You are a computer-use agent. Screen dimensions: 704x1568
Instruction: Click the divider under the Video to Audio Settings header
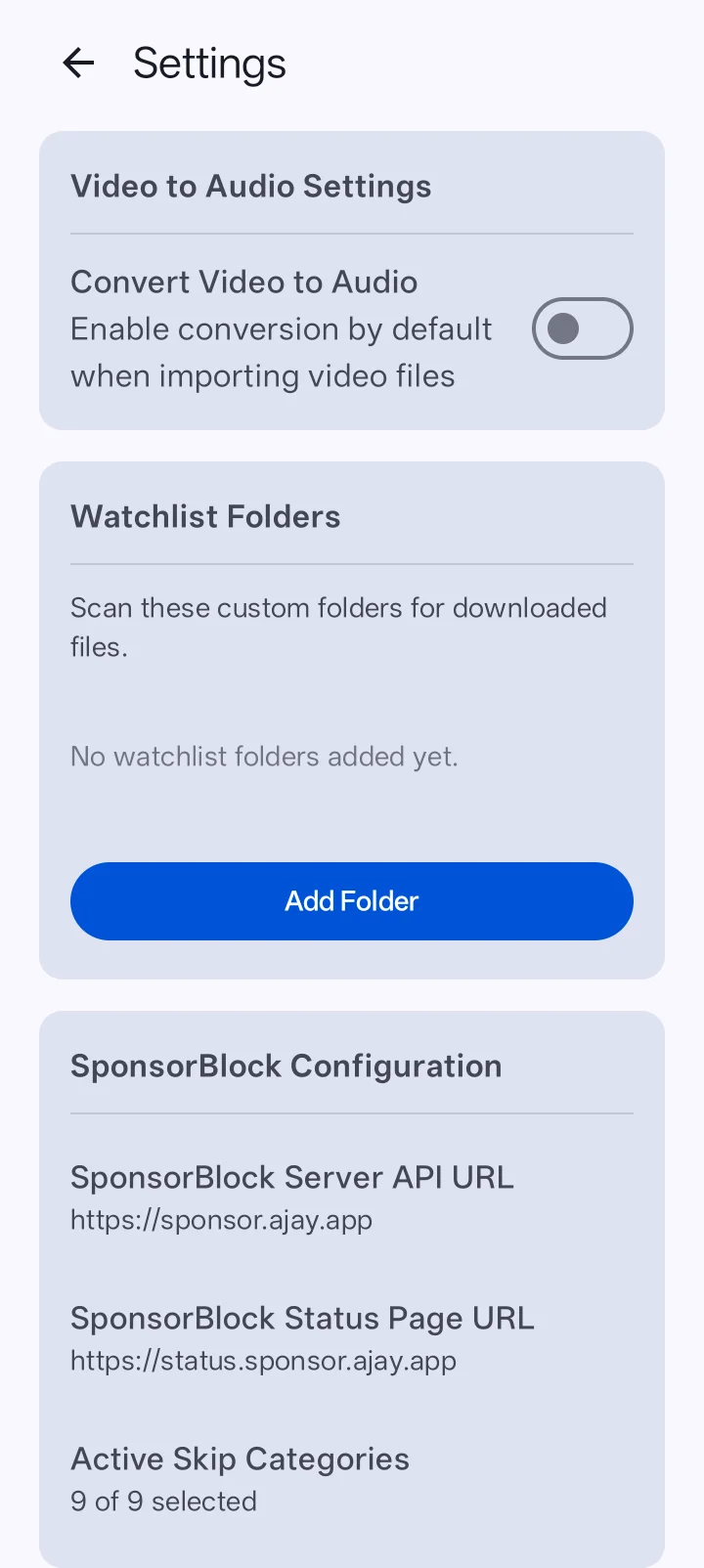(352, 234)
